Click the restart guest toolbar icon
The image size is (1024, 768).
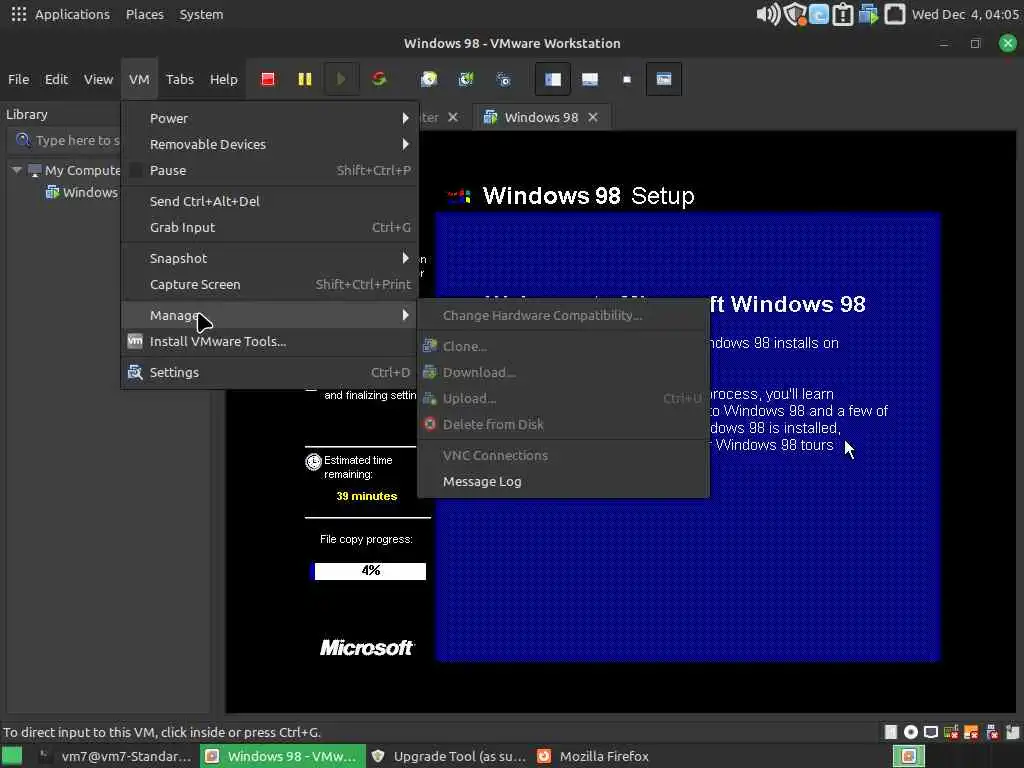[379, 79]
